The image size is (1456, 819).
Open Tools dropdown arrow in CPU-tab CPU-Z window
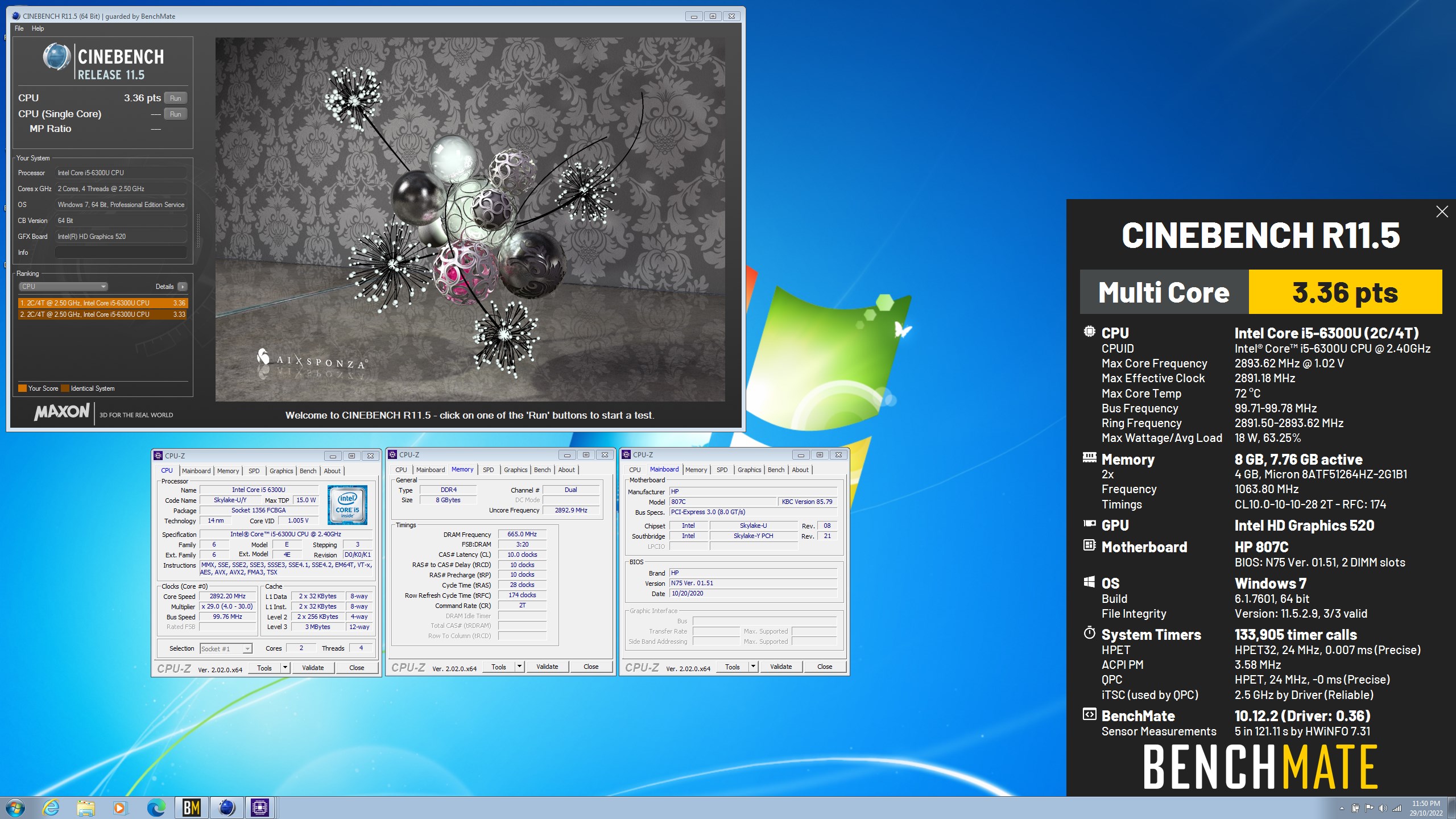(x=285, y=668)
